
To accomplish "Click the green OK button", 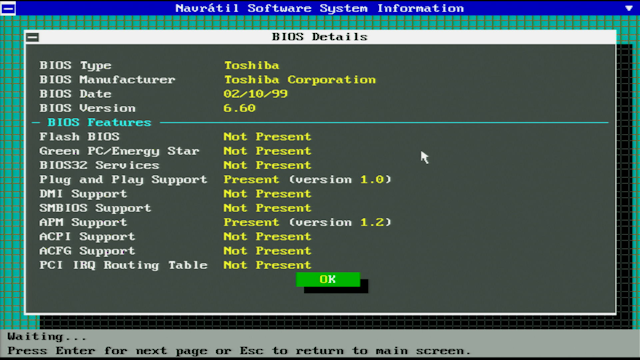I will [328, 280].
